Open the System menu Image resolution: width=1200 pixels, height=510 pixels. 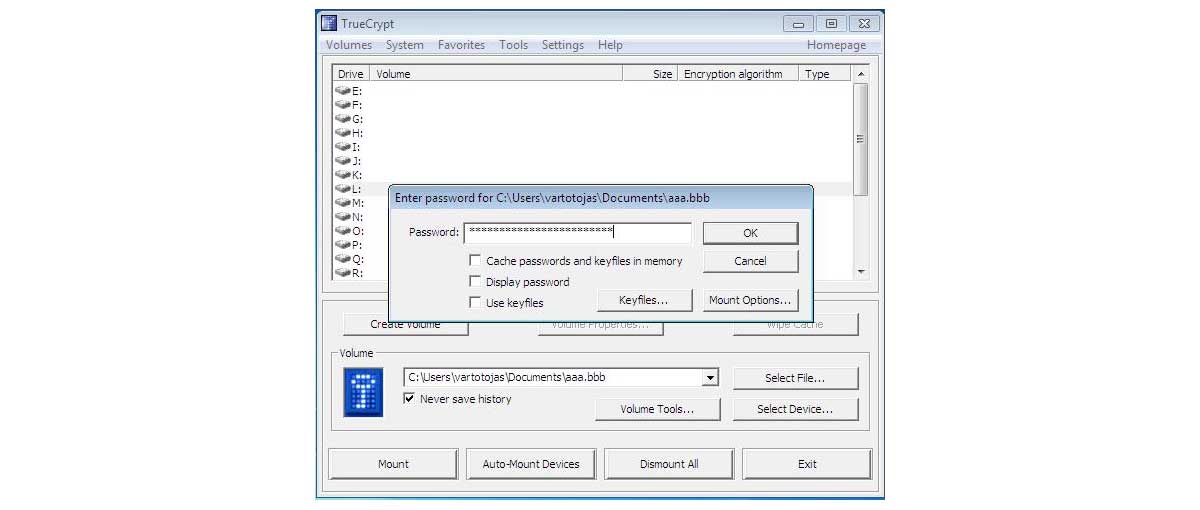point(405,45)
